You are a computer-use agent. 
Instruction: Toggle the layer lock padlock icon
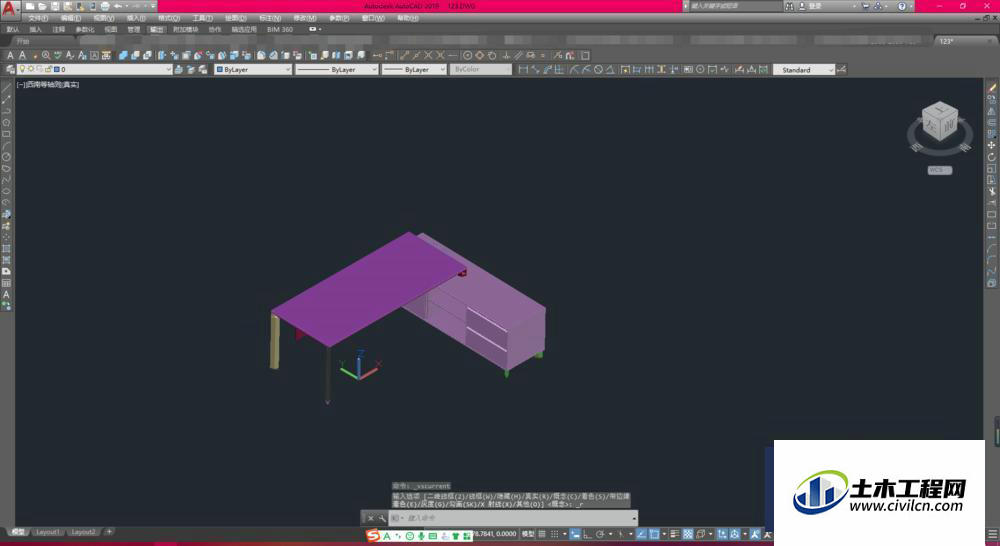pos(48,69)
